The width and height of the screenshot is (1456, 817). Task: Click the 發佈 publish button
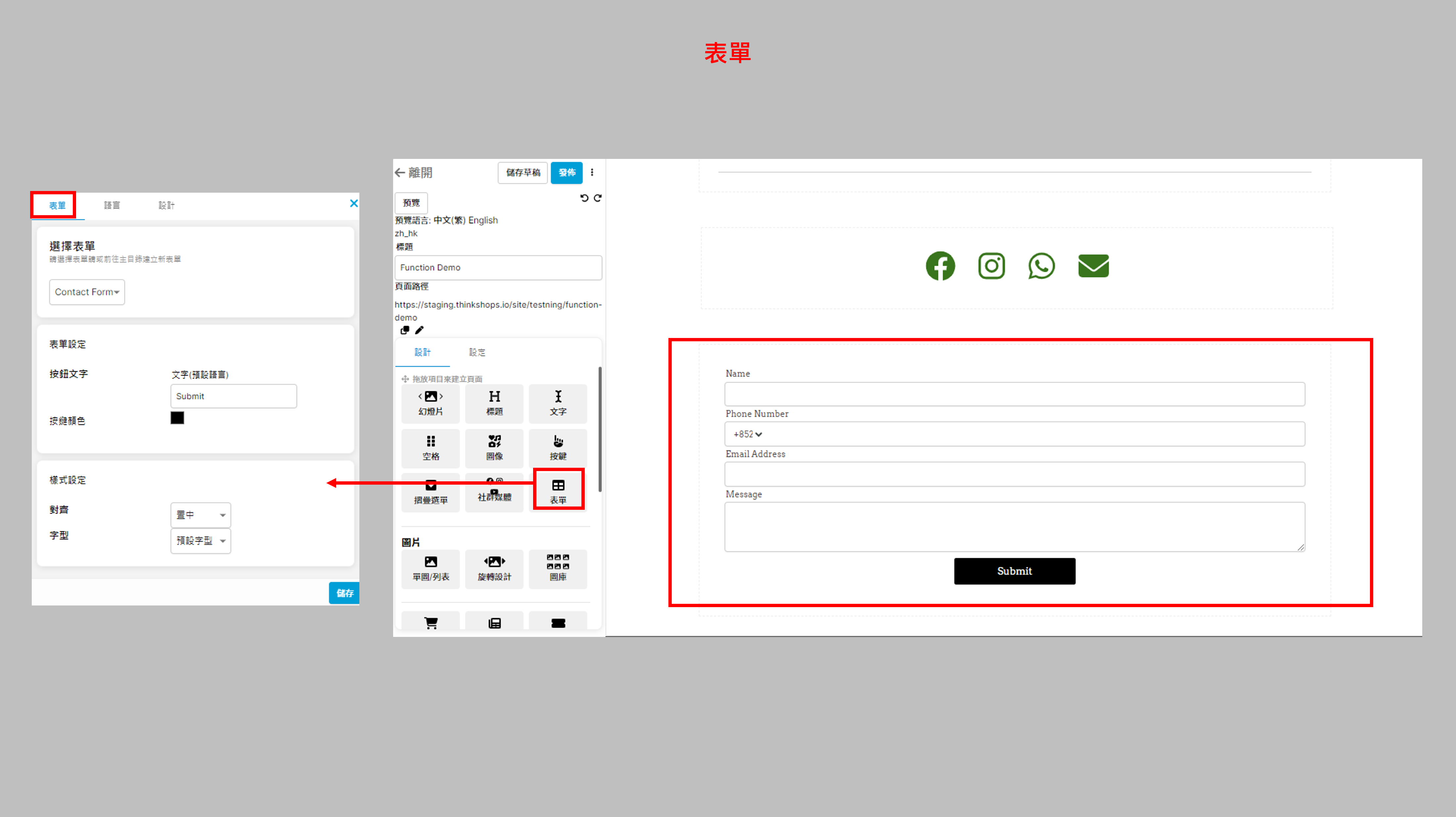click(566, 172)
